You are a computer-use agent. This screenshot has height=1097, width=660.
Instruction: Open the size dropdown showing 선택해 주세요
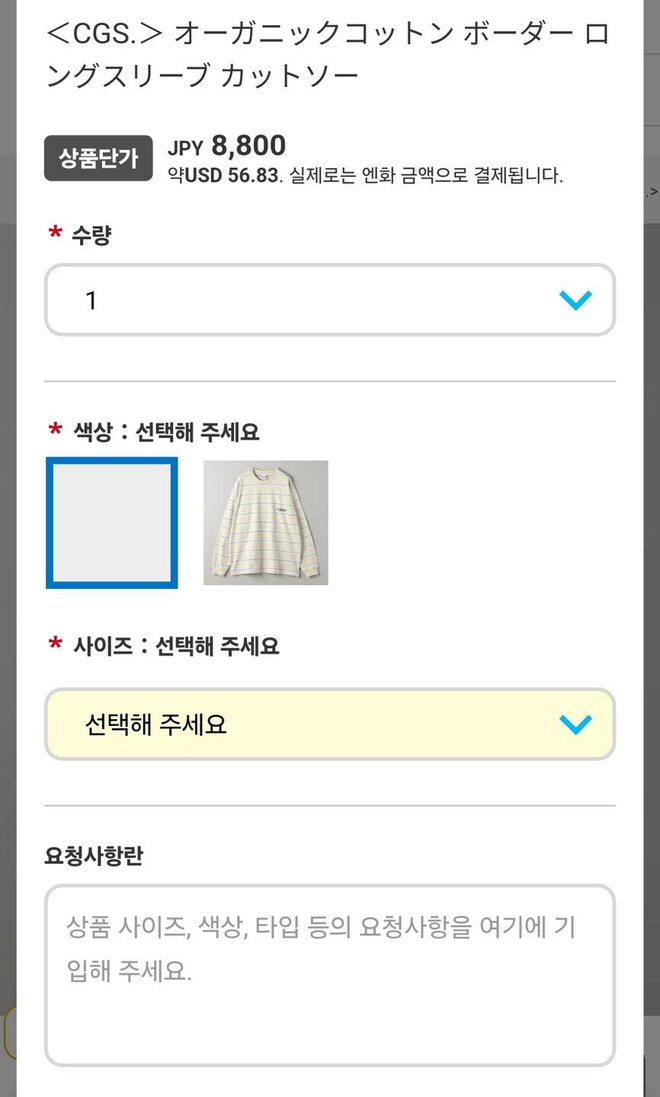coord(329,724)
